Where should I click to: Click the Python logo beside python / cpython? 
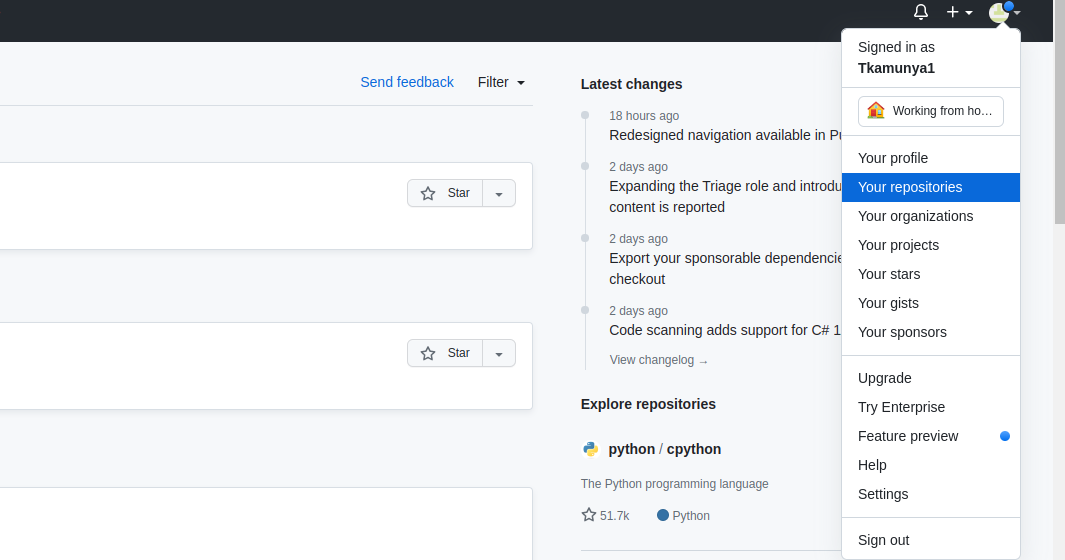(590, 449)
